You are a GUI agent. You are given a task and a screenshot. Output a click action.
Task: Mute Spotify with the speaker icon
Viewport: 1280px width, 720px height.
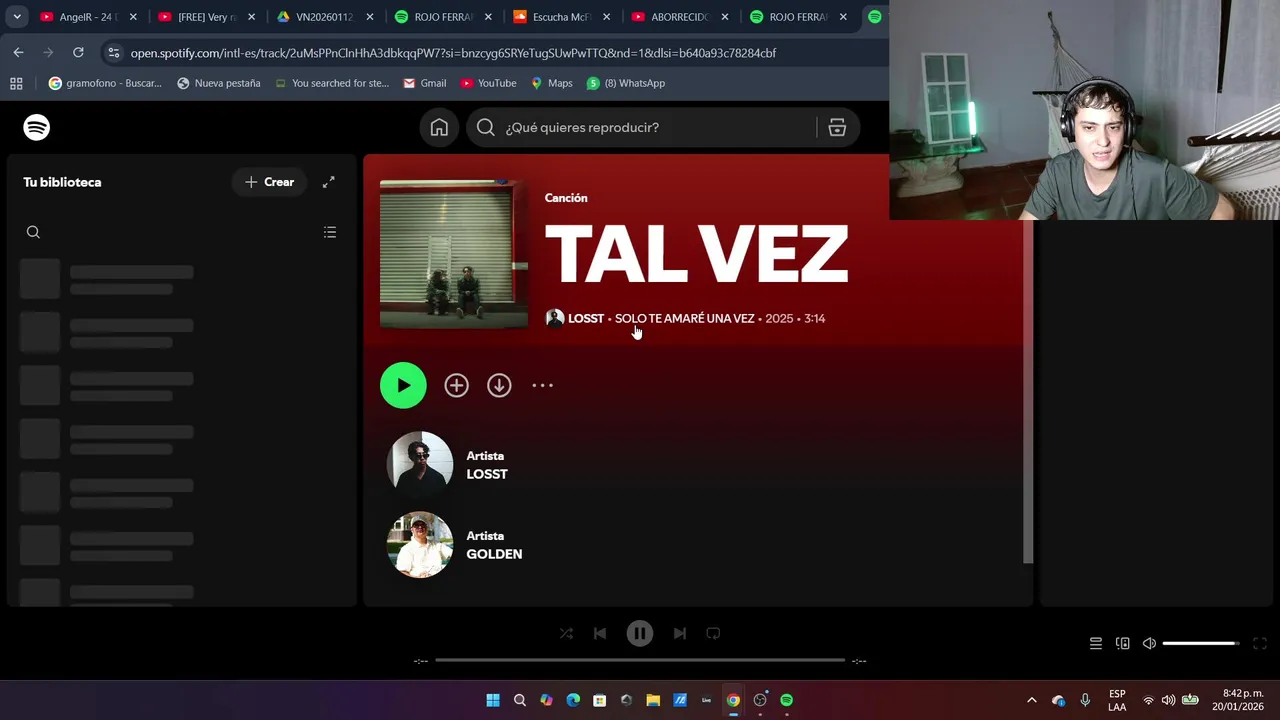click(1150, 643)
